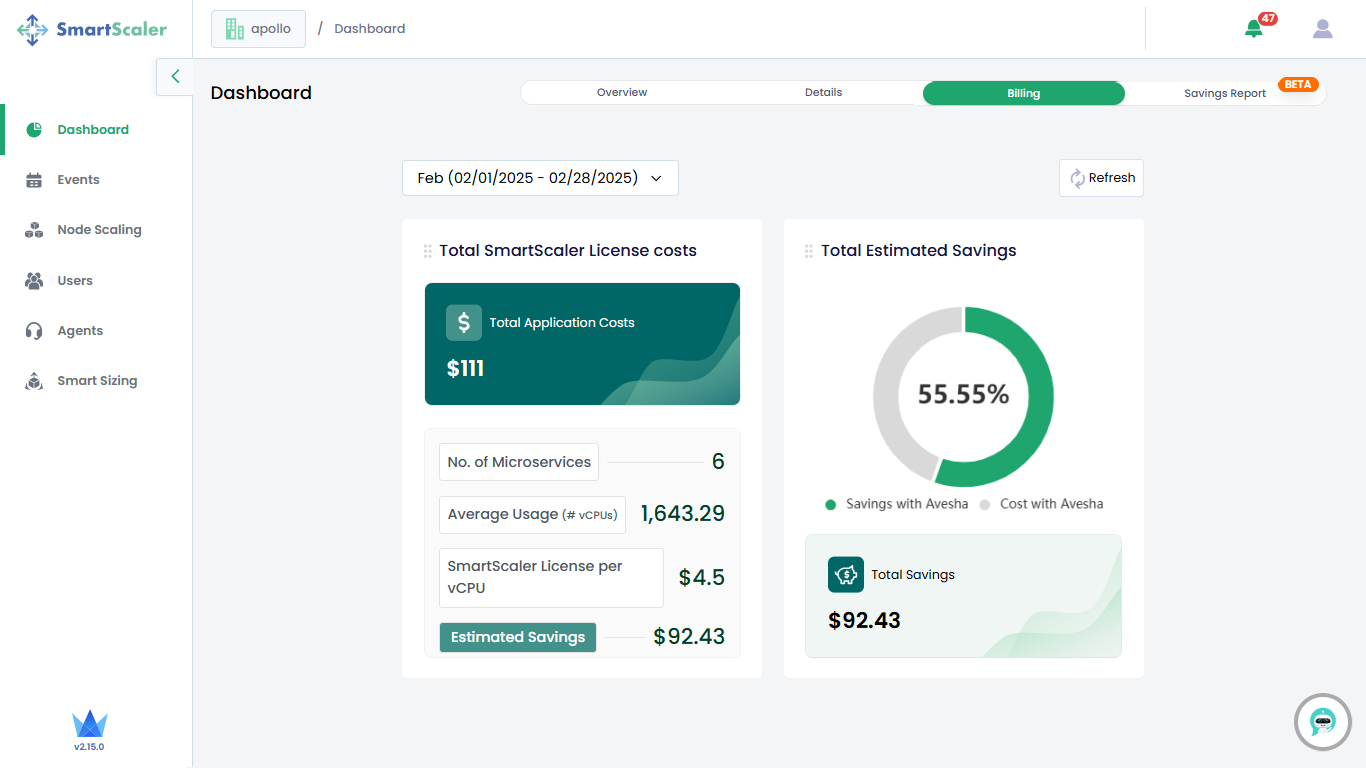Open the chatbot assistant button

pos(1323,721)
